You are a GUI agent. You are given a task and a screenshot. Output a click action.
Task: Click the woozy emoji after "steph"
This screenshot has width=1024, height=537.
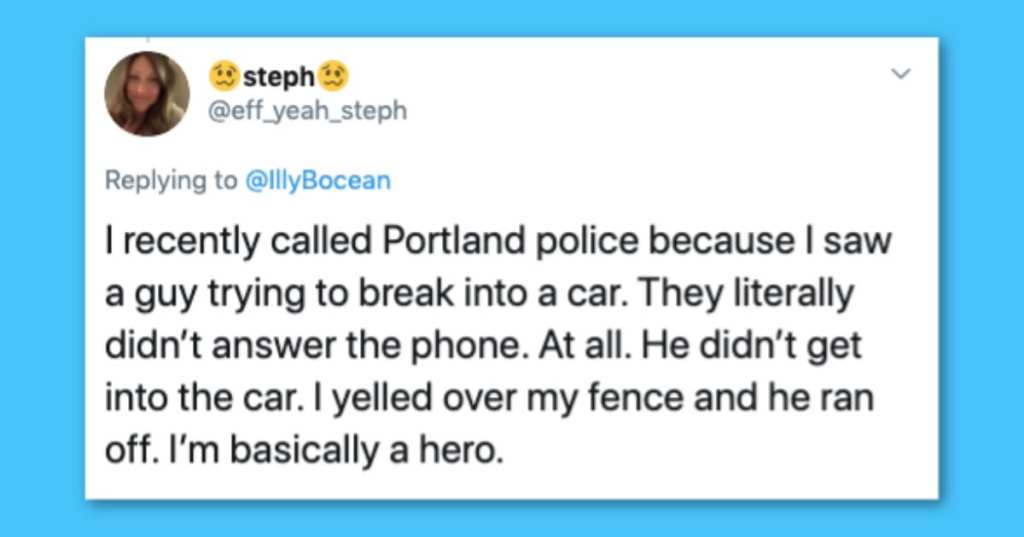click(x=333, y=76)
